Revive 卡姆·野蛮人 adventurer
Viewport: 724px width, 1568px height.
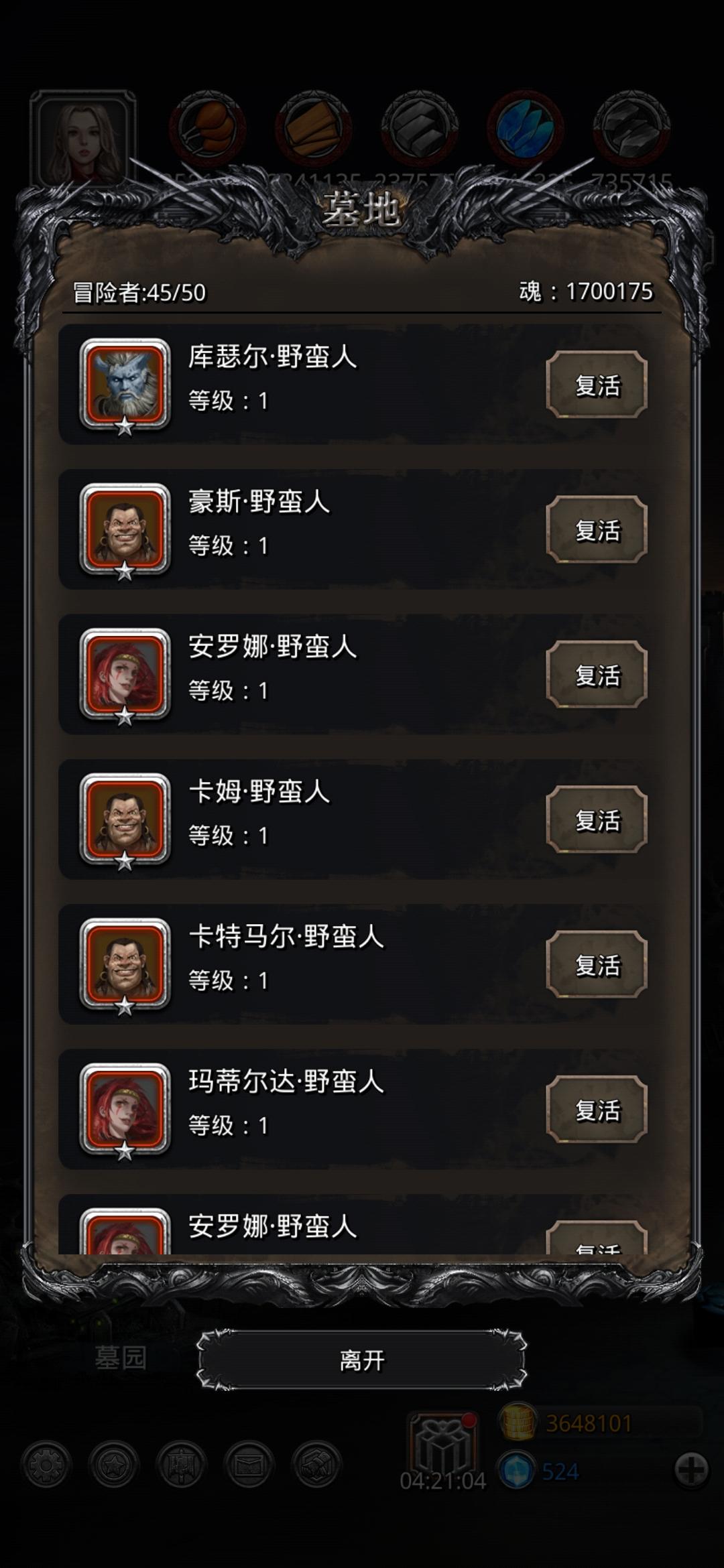(x=597, y=820)
